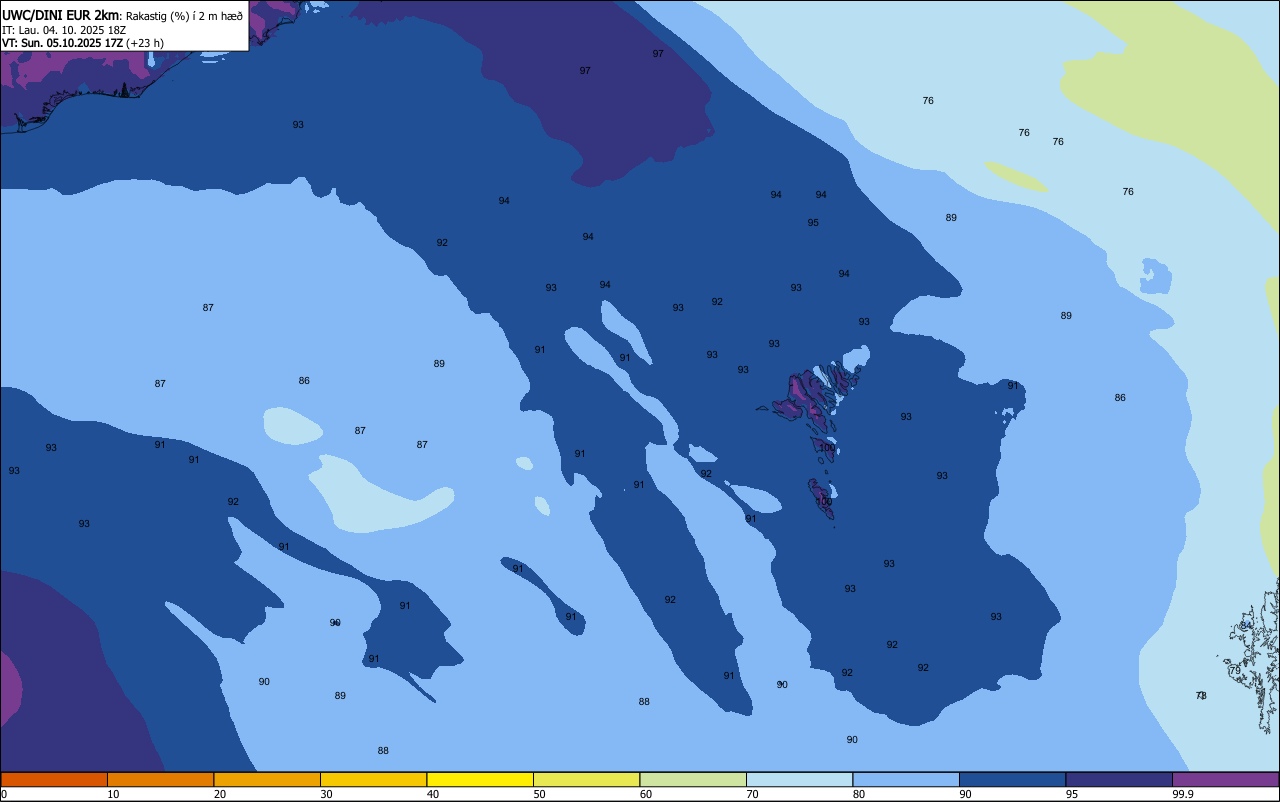
Task: Click the title text "UWC/DINI EUR 2km"
Action: pos(61,15)
